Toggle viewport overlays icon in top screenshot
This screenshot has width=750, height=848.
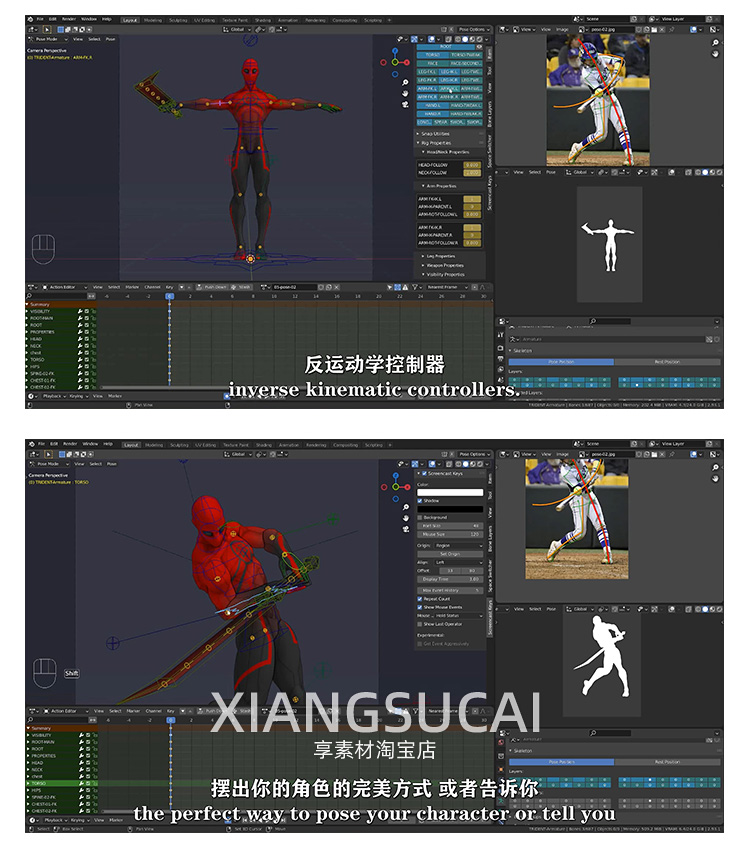(432, 39)
